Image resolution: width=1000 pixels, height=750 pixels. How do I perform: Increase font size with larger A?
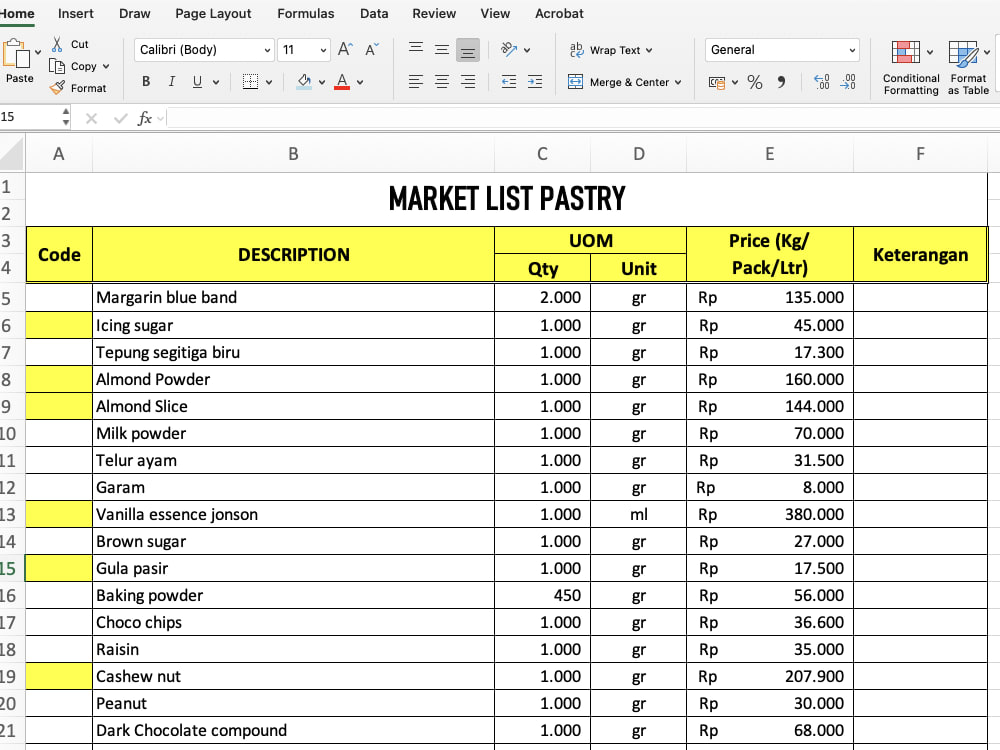pos(345,50)
